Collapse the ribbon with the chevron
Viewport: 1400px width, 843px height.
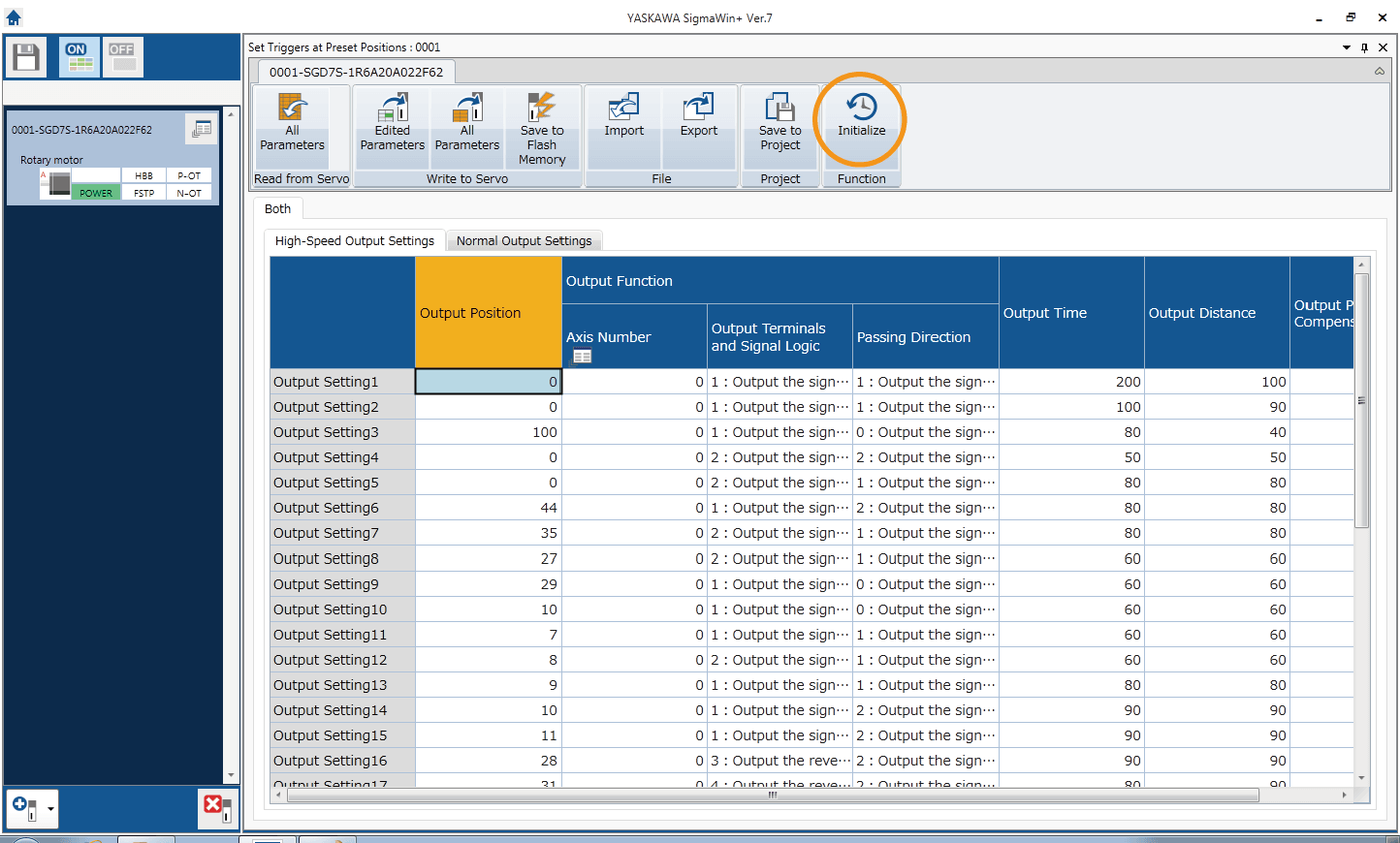pos(1379,72)
